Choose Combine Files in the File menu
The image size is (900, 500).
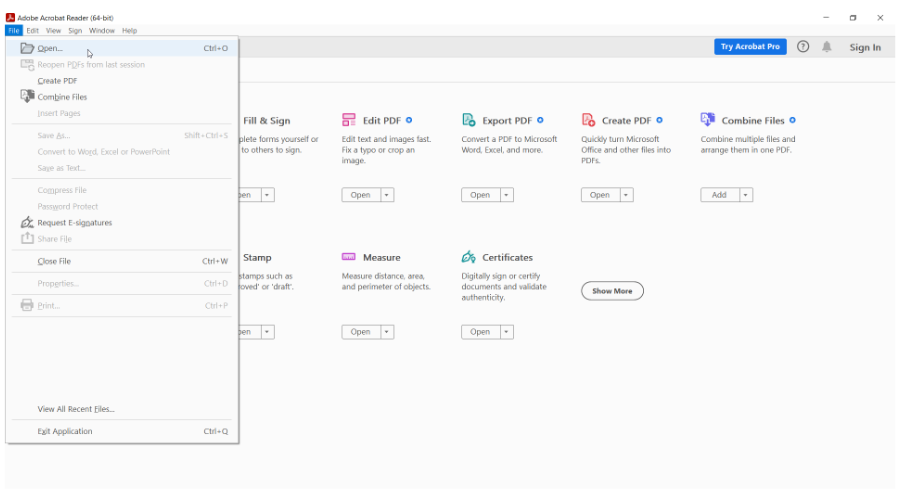pyautogui.click(x=122, y=97)
